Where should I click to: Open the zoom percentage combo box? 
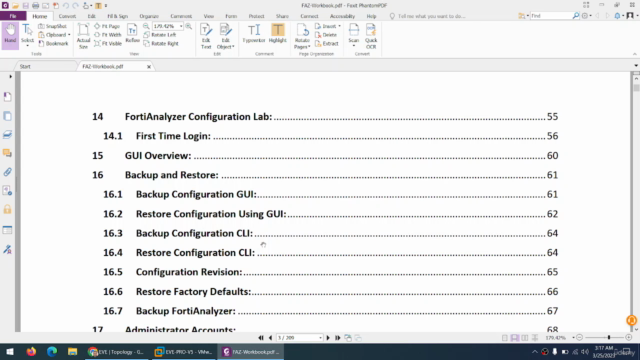pyautogui.click(x=168, y=26)
